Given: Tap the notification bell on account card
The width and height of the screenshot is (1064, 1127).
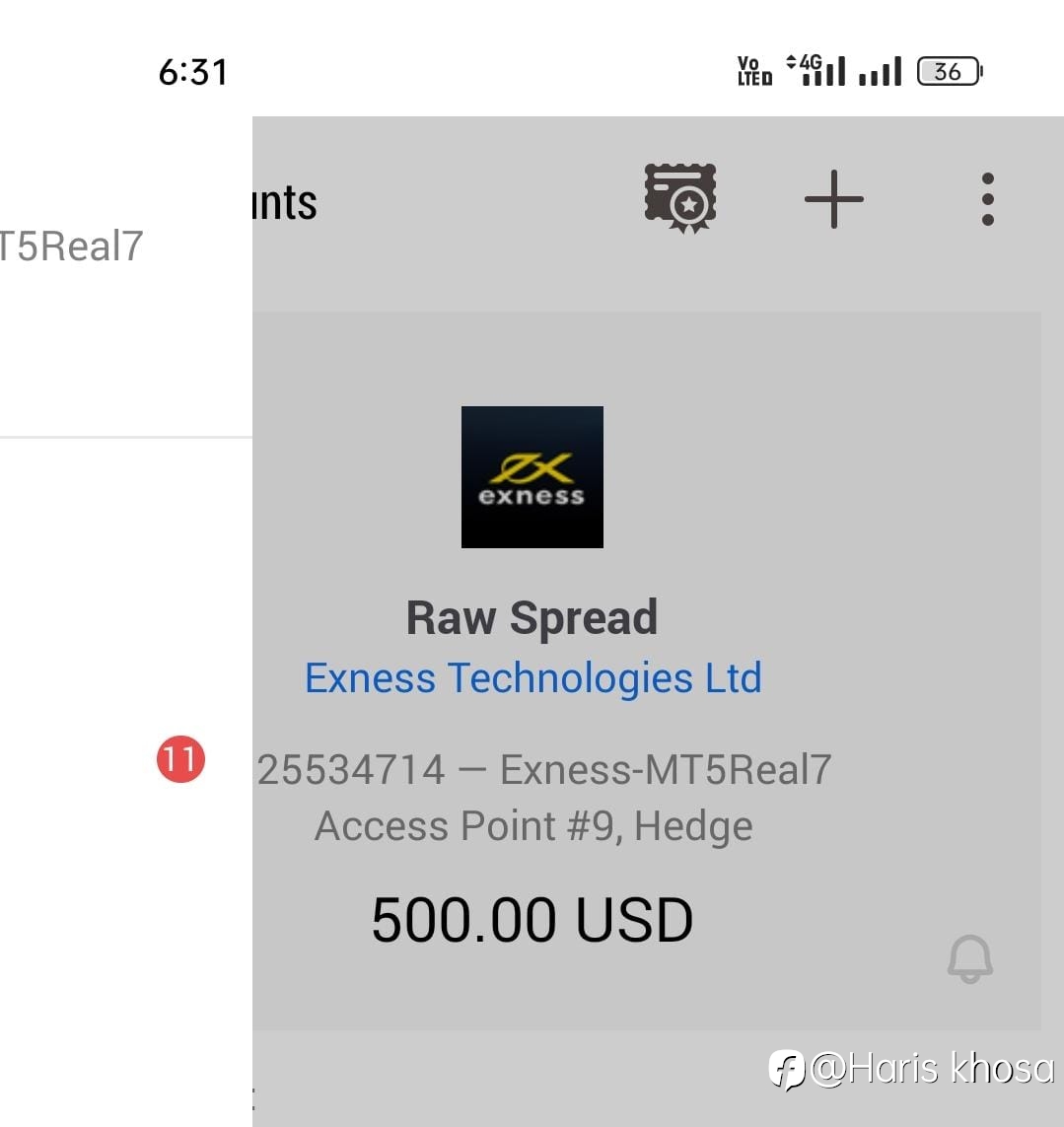Looking at the screenshot, I should click(969, 958).
